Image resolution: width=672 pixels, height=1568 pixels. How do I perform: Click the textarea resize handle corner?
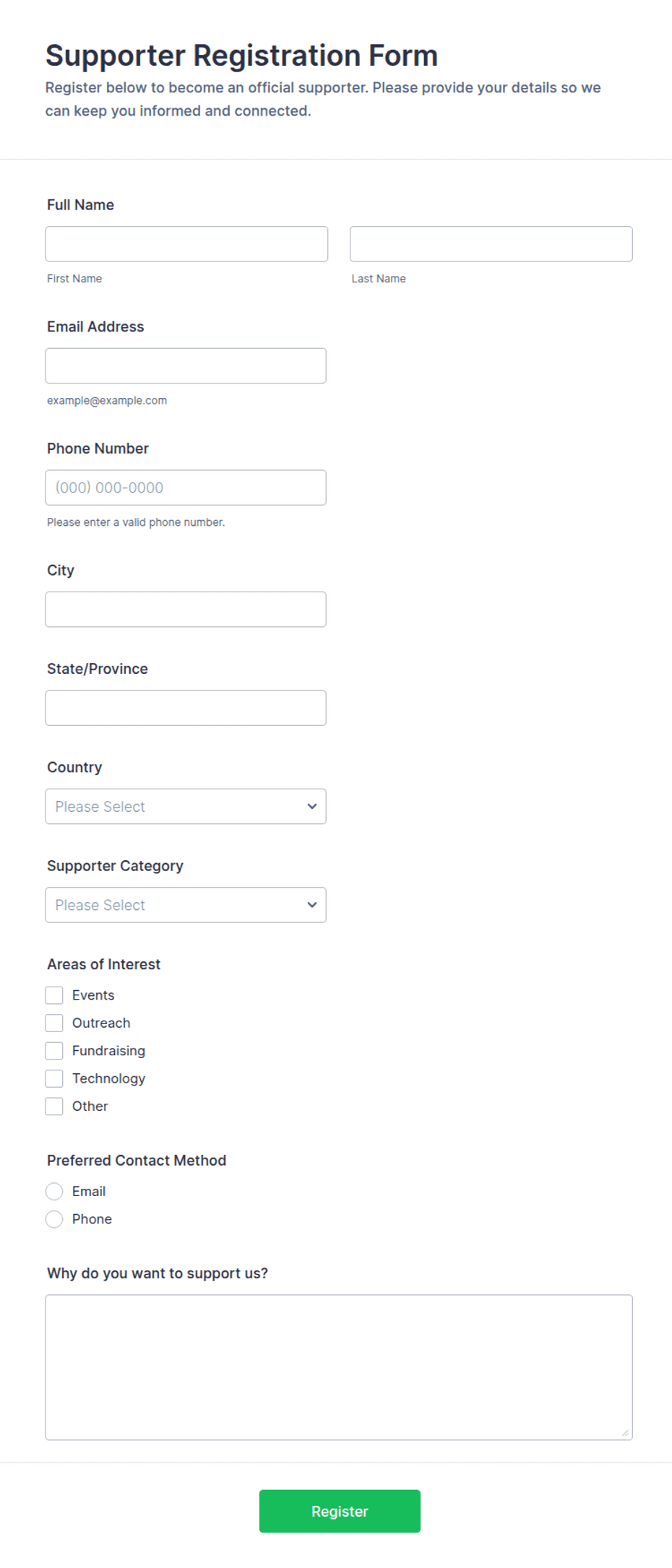(x=626, y=1434)
